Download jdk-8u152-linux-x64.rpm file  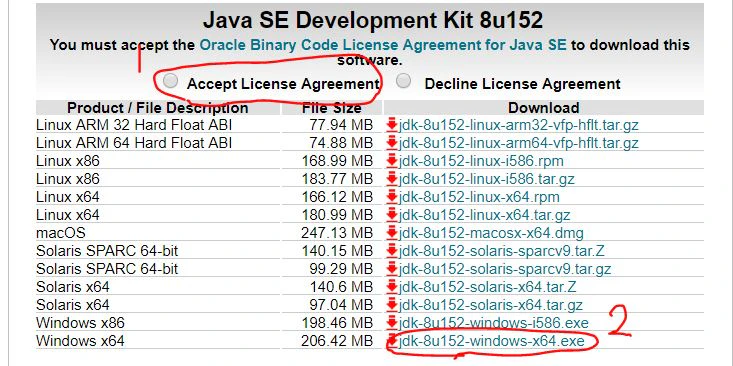[x=479, y=197]
